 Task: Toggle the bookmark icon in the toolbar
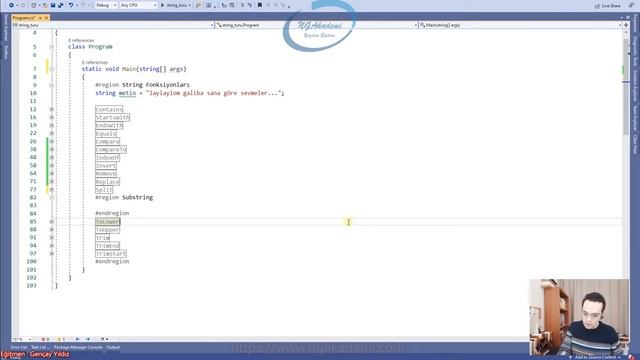[260, 5]
